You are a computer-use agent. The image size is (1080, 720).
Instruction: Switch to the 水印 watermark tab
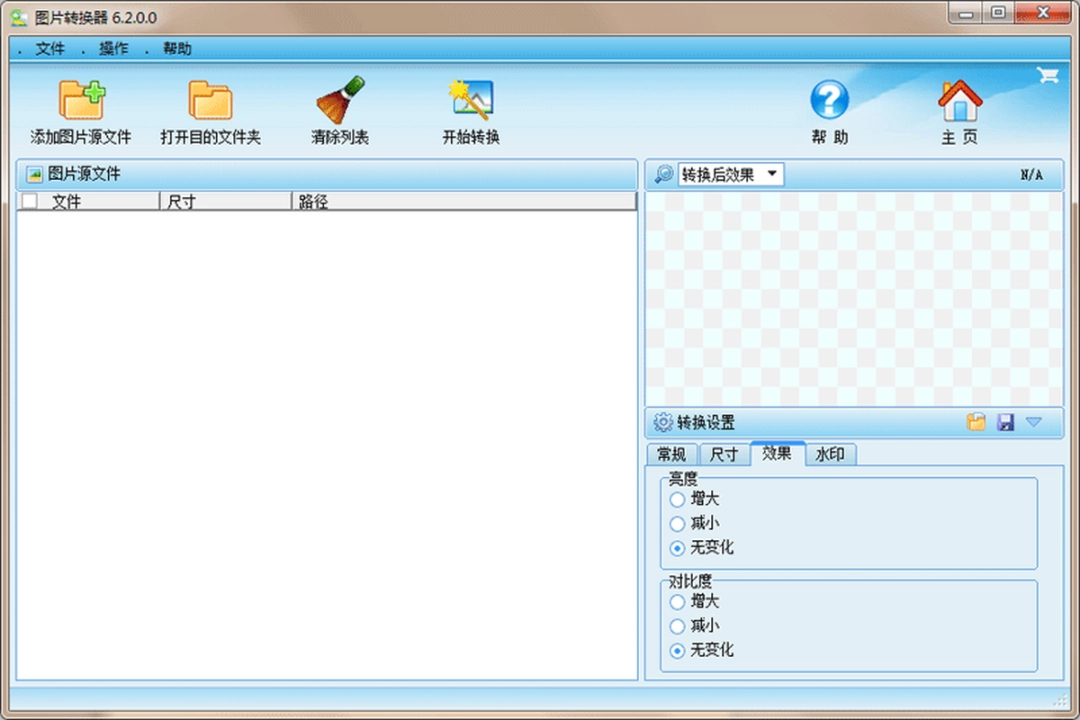(832, 454)
